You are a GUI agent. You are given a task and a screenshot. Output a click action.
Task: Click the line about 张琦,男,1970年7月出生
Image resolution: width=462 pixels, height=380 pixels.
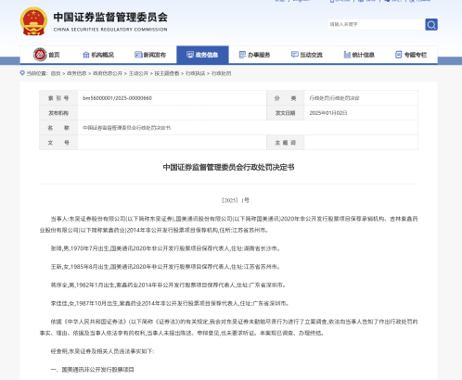(x=165, y=248)
